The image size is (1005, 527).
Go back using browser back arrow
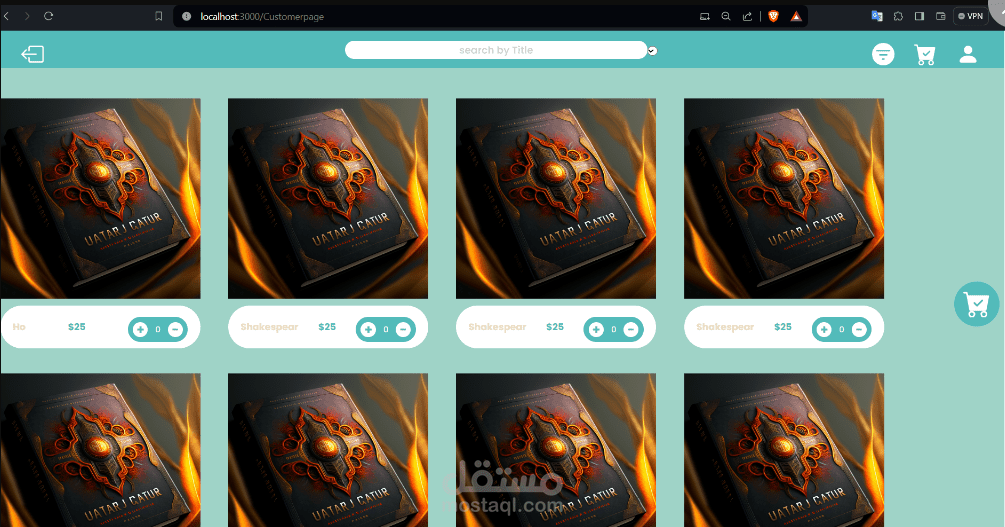tap(6, 16)
